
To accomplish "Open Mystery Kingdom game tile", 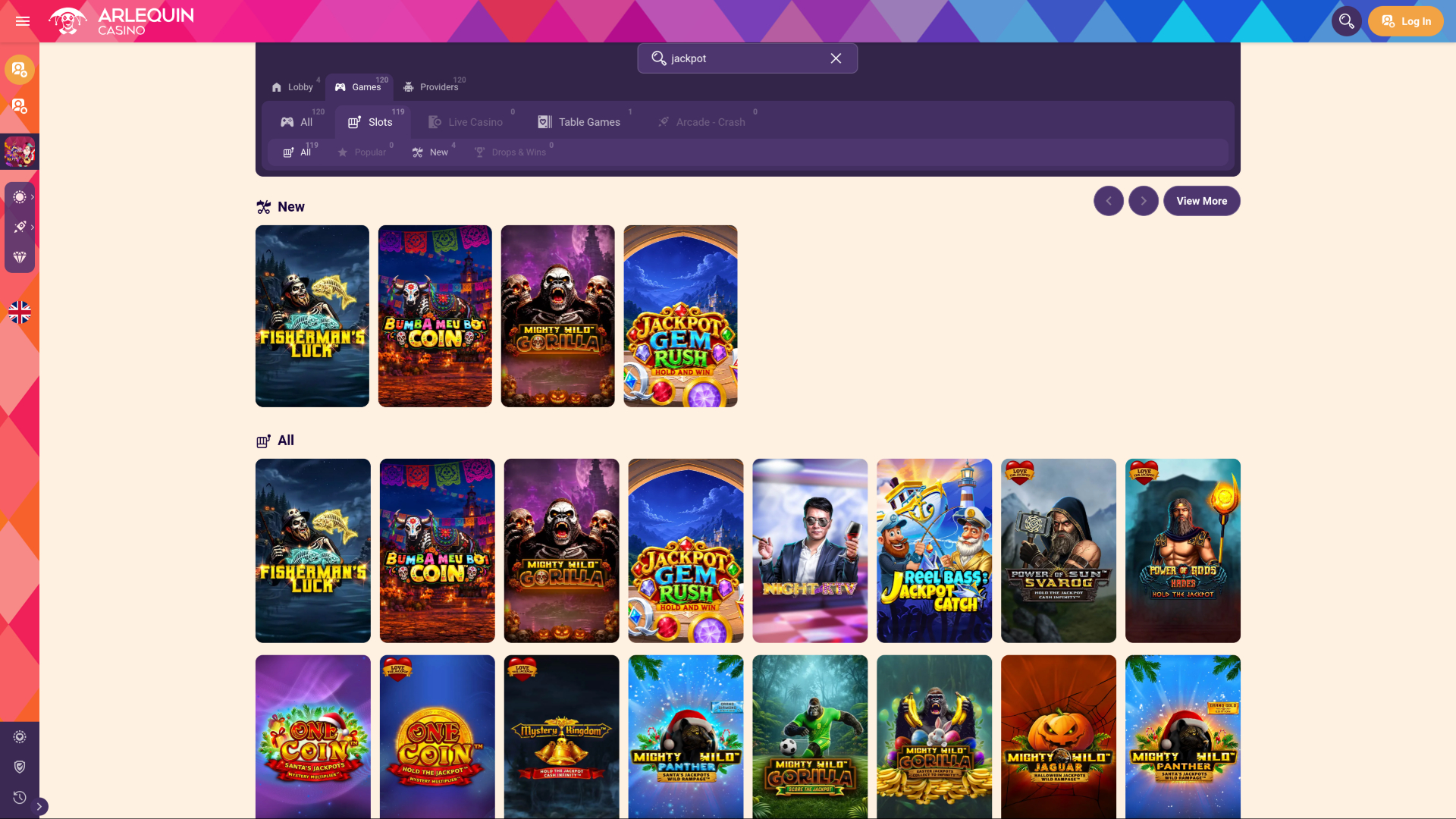I will point(561,736).
